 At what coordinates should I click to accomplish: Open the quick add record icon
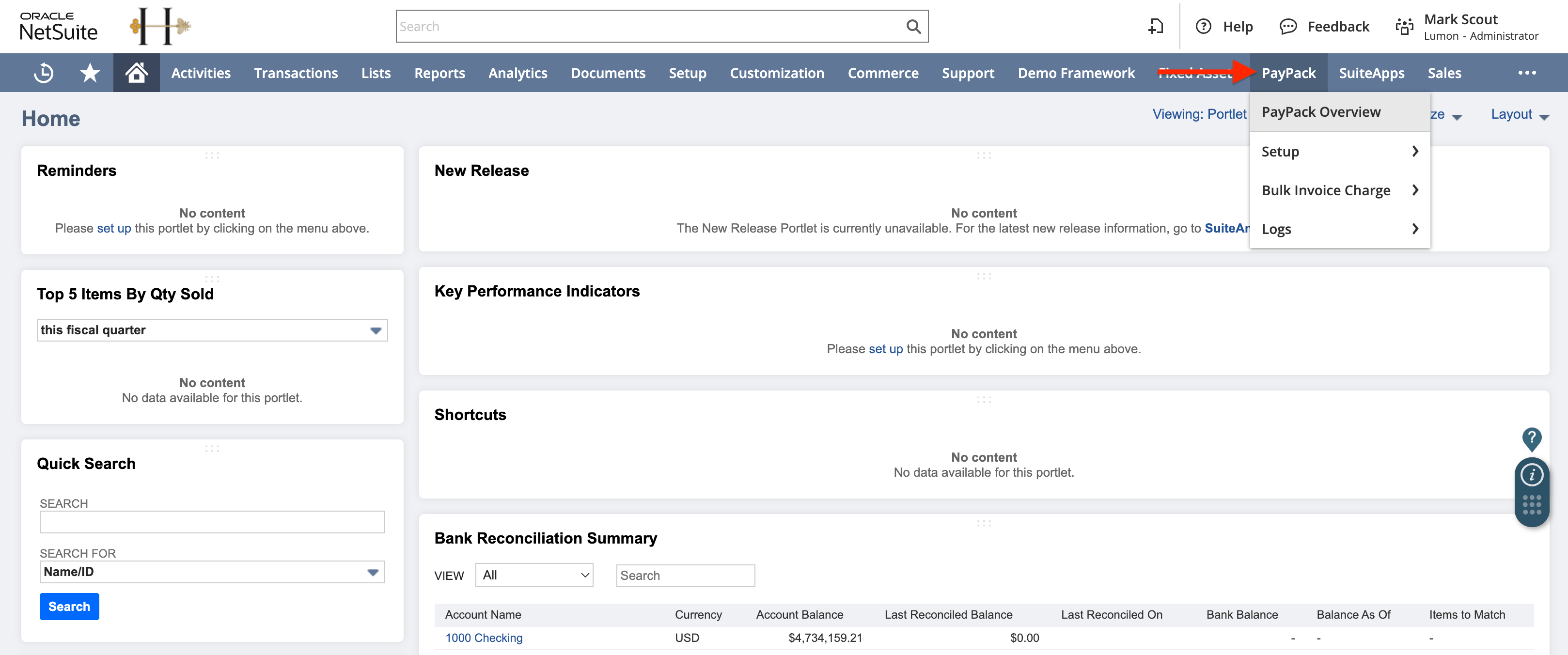pos(1156,26)
